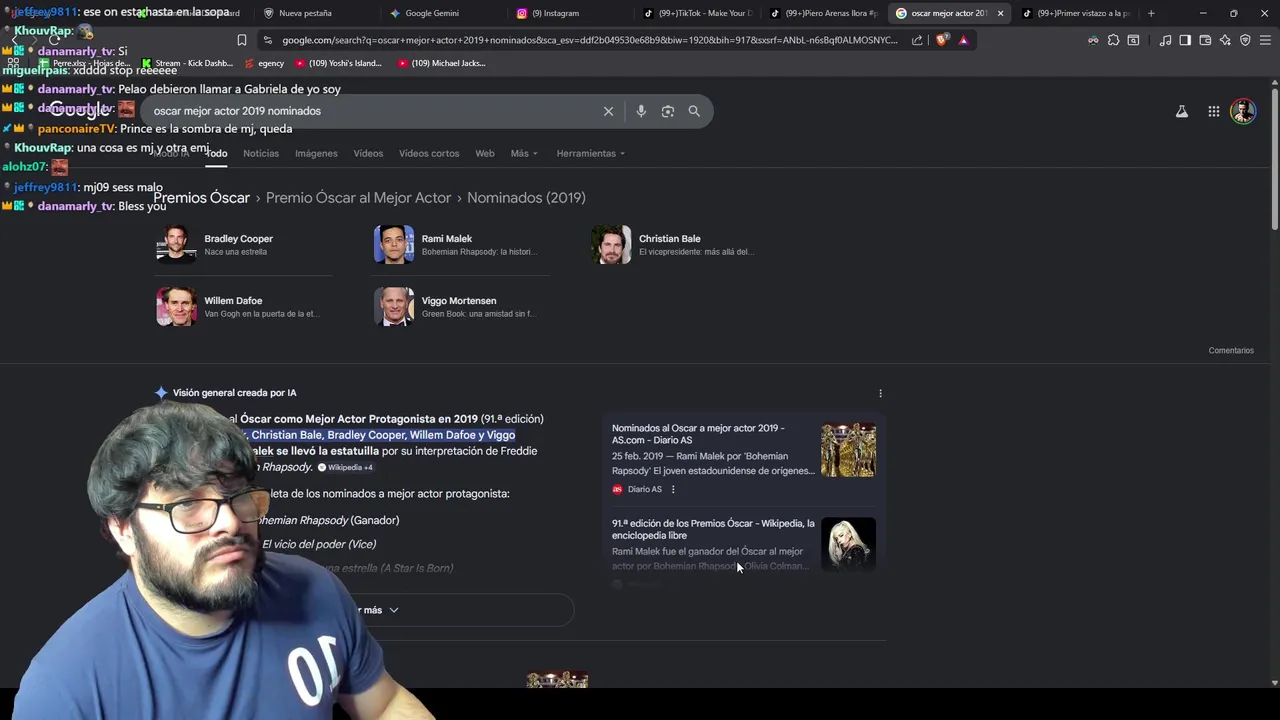Expand AI overview with Mostrar más
The width and height of the screenshot is (1280, 720).
click(x=377, y=610)
